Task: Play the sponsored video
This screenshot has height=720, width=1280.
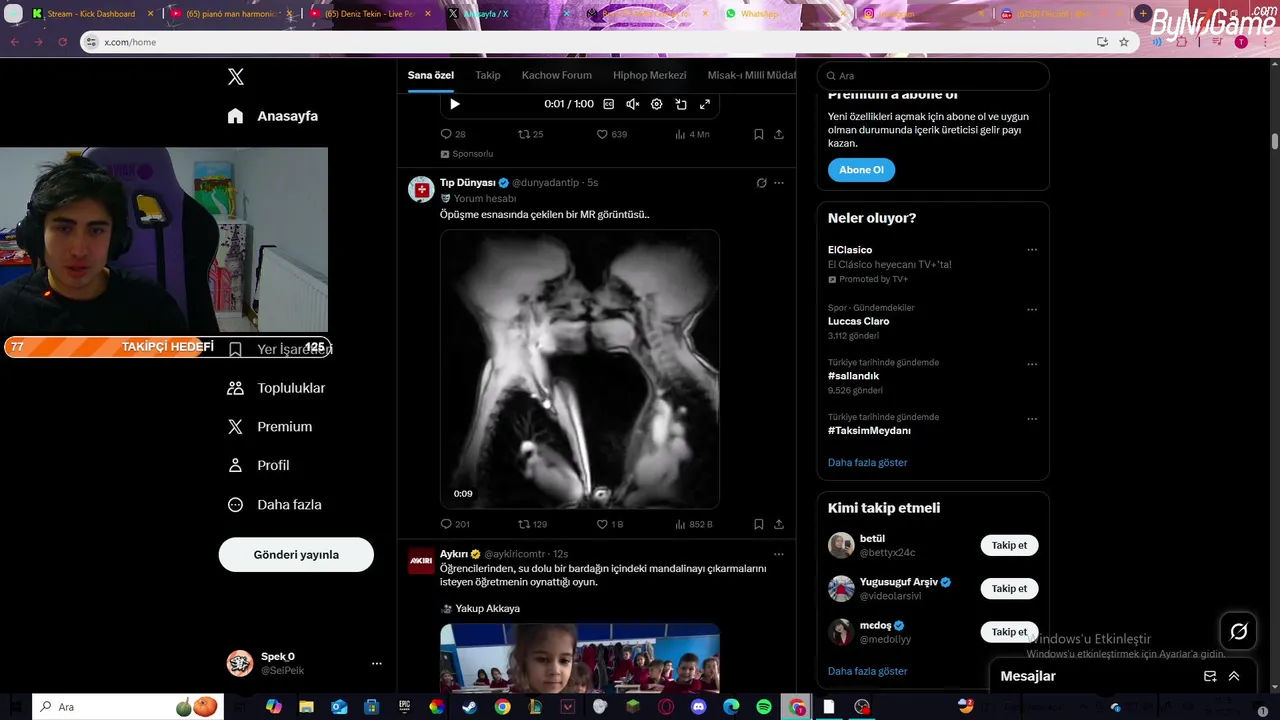Action: click(455, 104)
